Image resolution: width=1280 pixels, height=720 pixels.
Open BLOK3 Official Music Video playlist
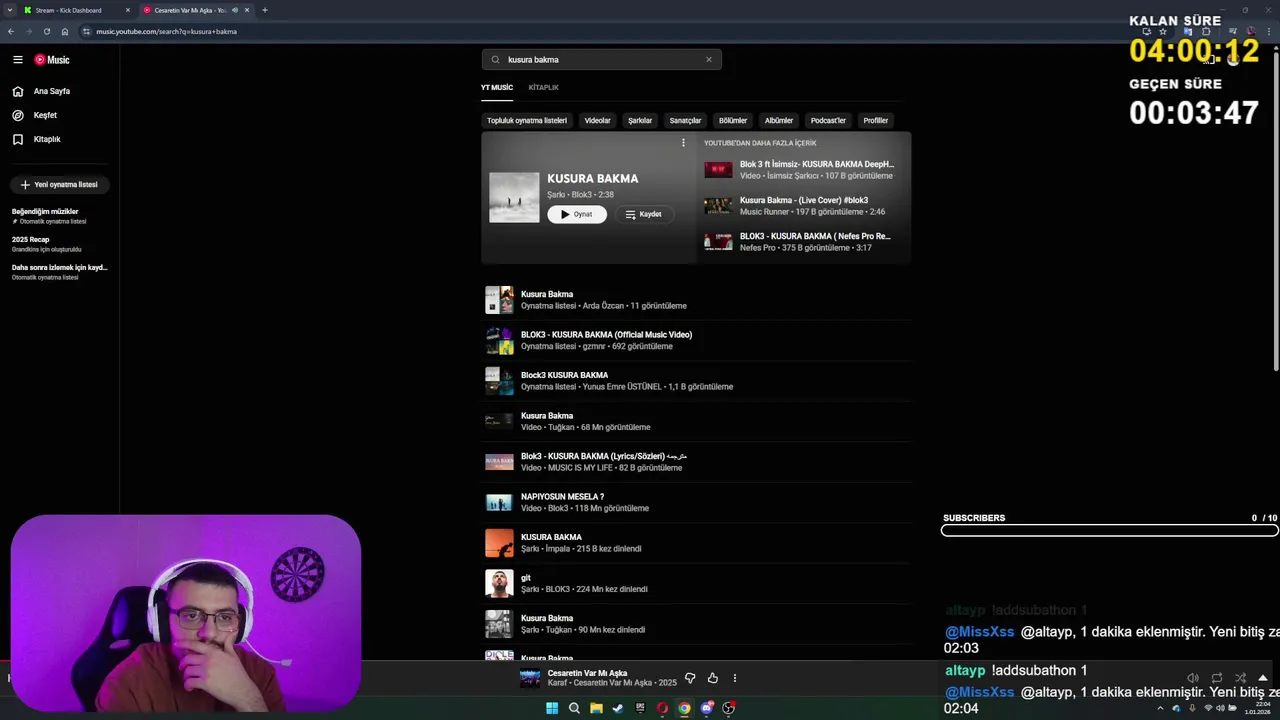(697, 340)
